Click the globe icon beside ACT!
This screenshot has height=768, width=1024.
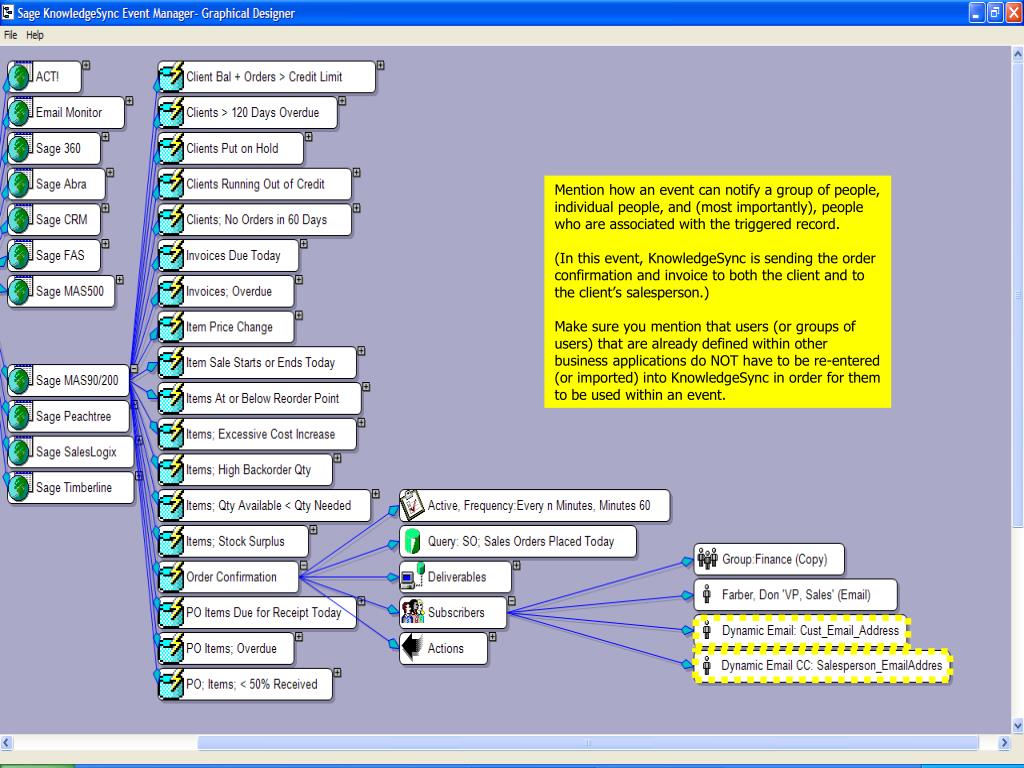(21, 77)
